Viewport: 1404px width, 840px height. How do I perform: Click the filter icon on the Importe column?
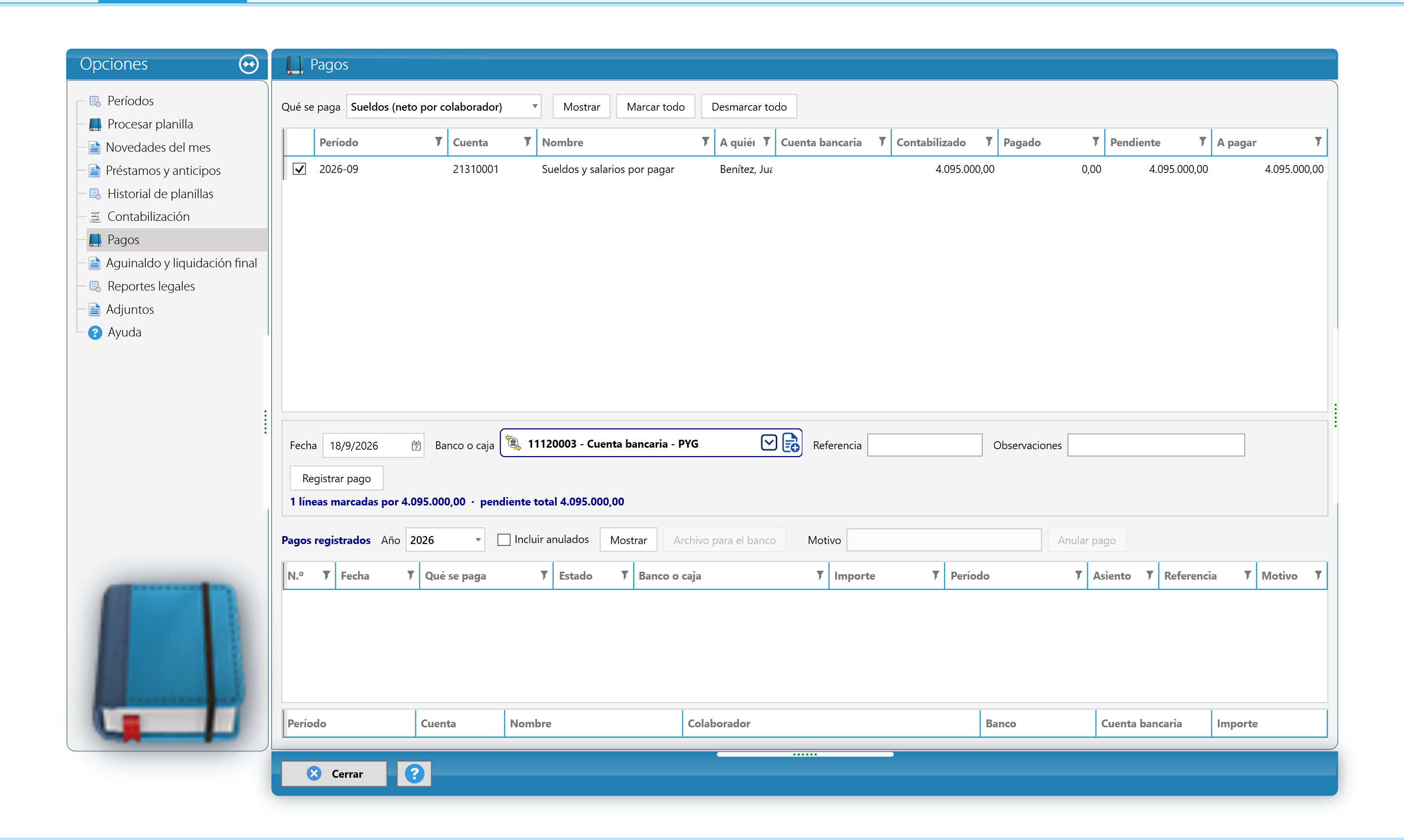pyautogui.click(x=936, y=575)
